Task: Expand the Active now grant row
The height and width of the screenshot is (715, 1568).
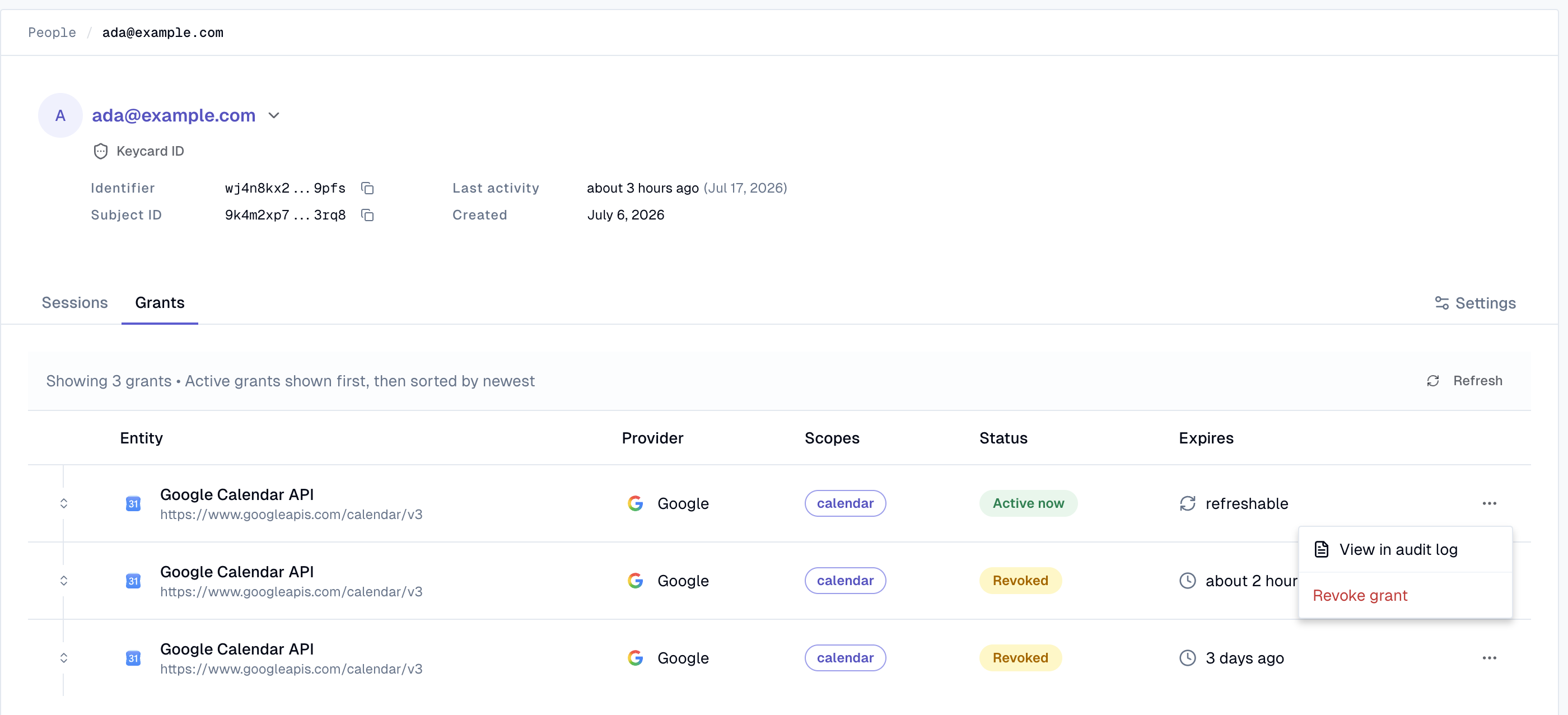Action: tap(64, 503)
